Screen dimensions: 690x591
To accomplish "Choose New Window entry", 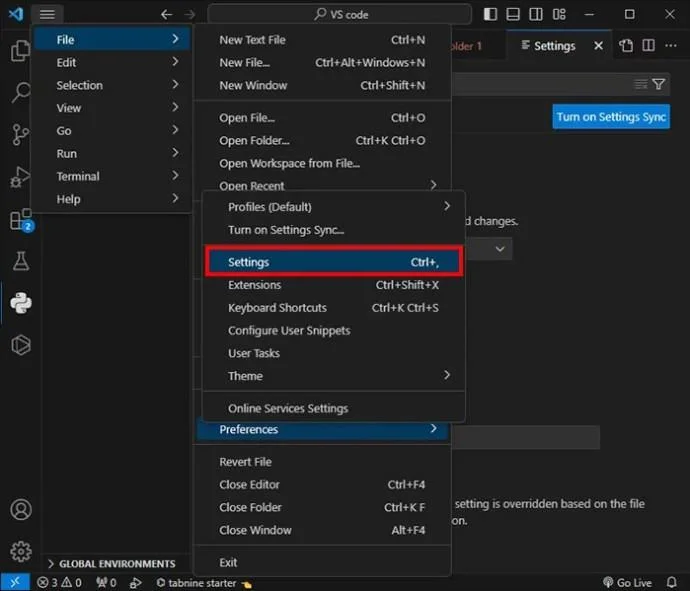I will tap(323, 85).
